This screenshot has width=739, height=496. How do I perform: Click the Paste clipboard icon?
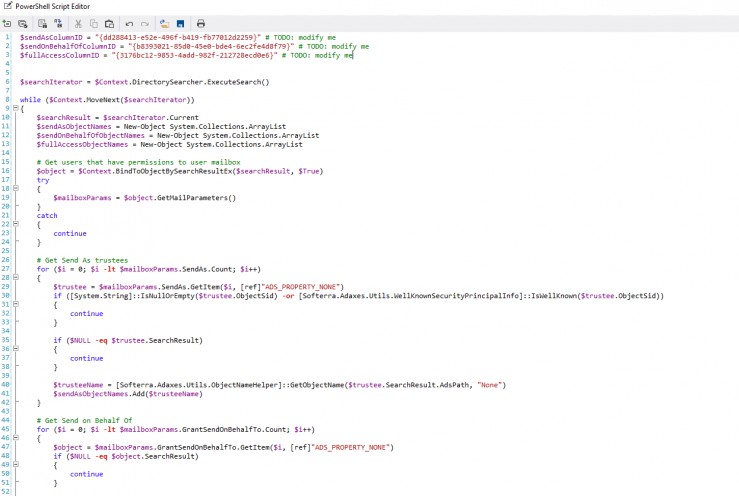(x=109, y=24)
